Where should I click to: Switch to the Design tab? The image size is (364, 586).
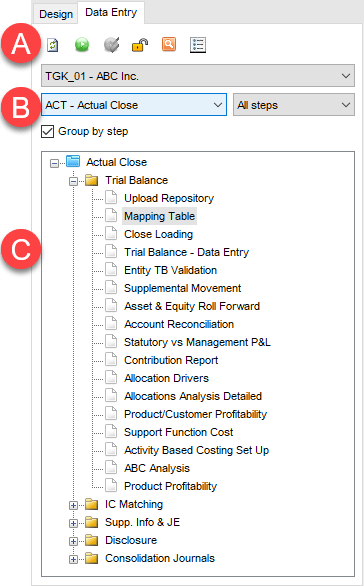pyautogui.click(x=56, y=14)
